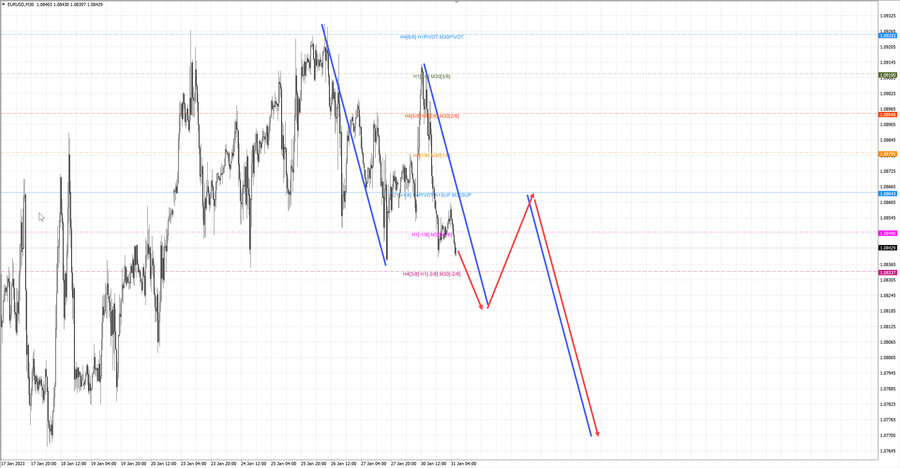The width and height of the screenshot is (900, 468).
Task: Click the dark magenta 1.08337 price tag
Action: tap(887, 272)
